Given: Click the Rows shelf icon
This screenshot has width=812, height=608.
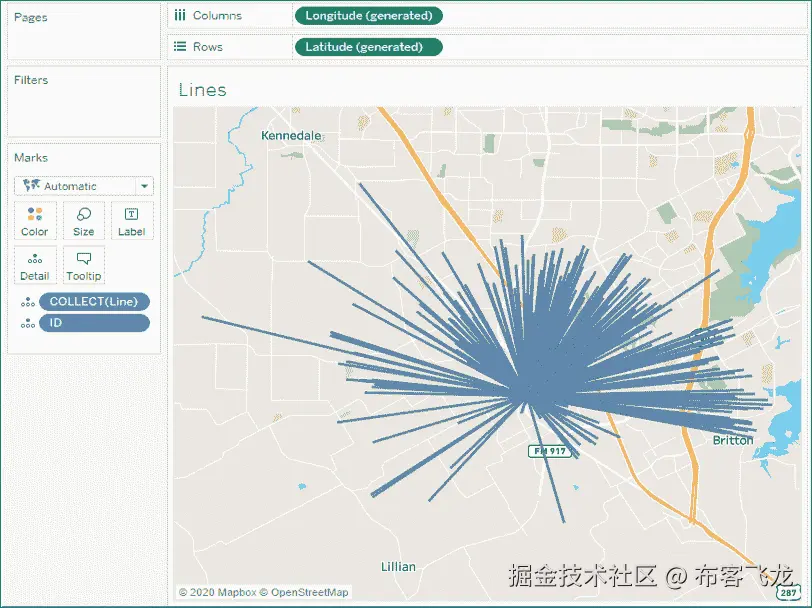Looking at the screenshot, I should [x=180, y=47].
